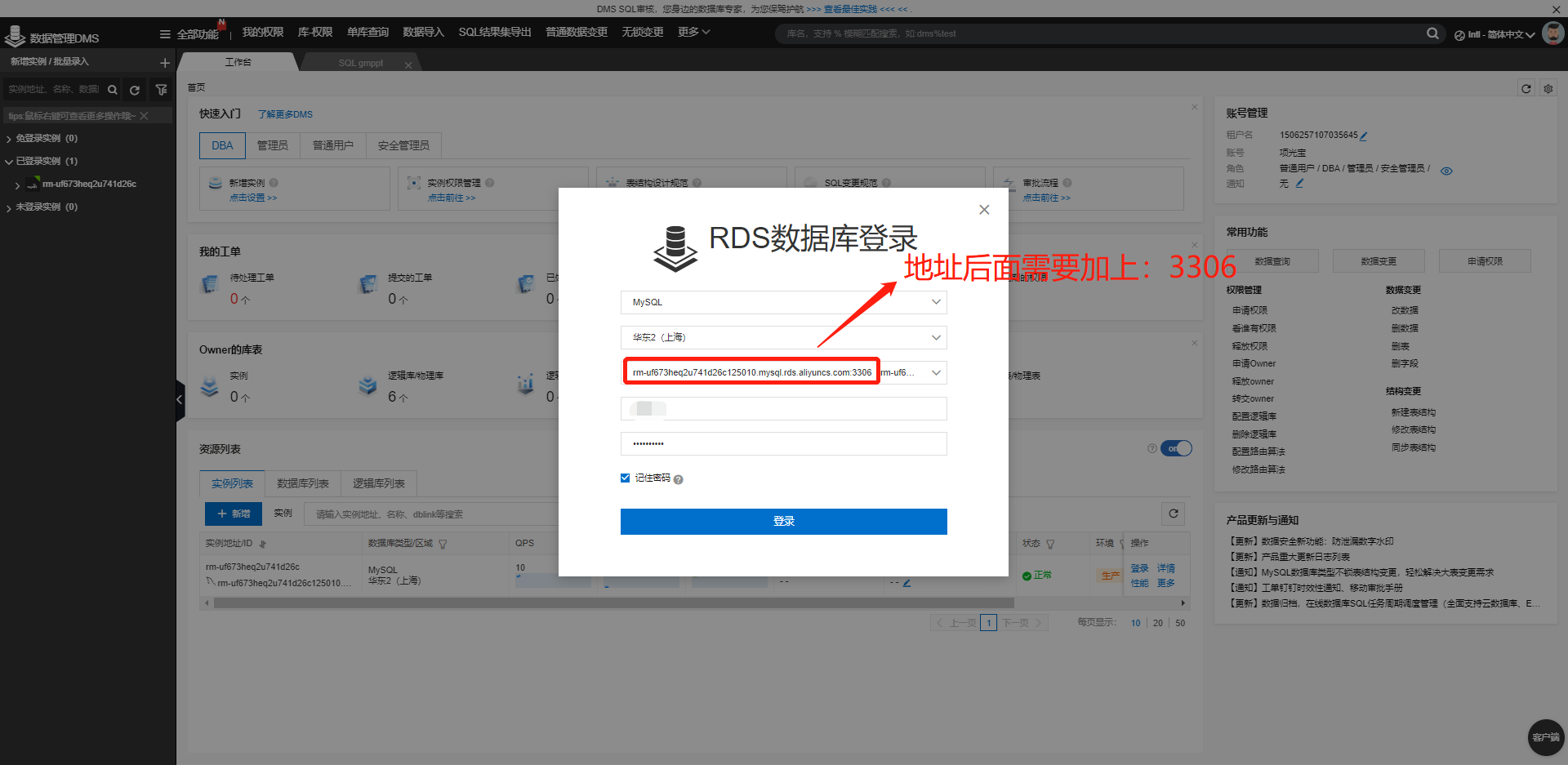Open 我的权限 menu
Screen dimensions: 1568x765
tap(263, 33)
